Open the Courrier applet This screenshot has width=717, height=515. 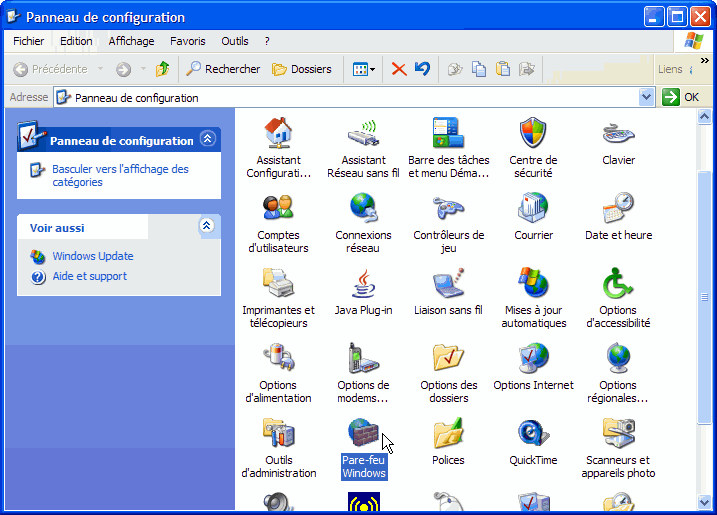[x=533, y=217]
